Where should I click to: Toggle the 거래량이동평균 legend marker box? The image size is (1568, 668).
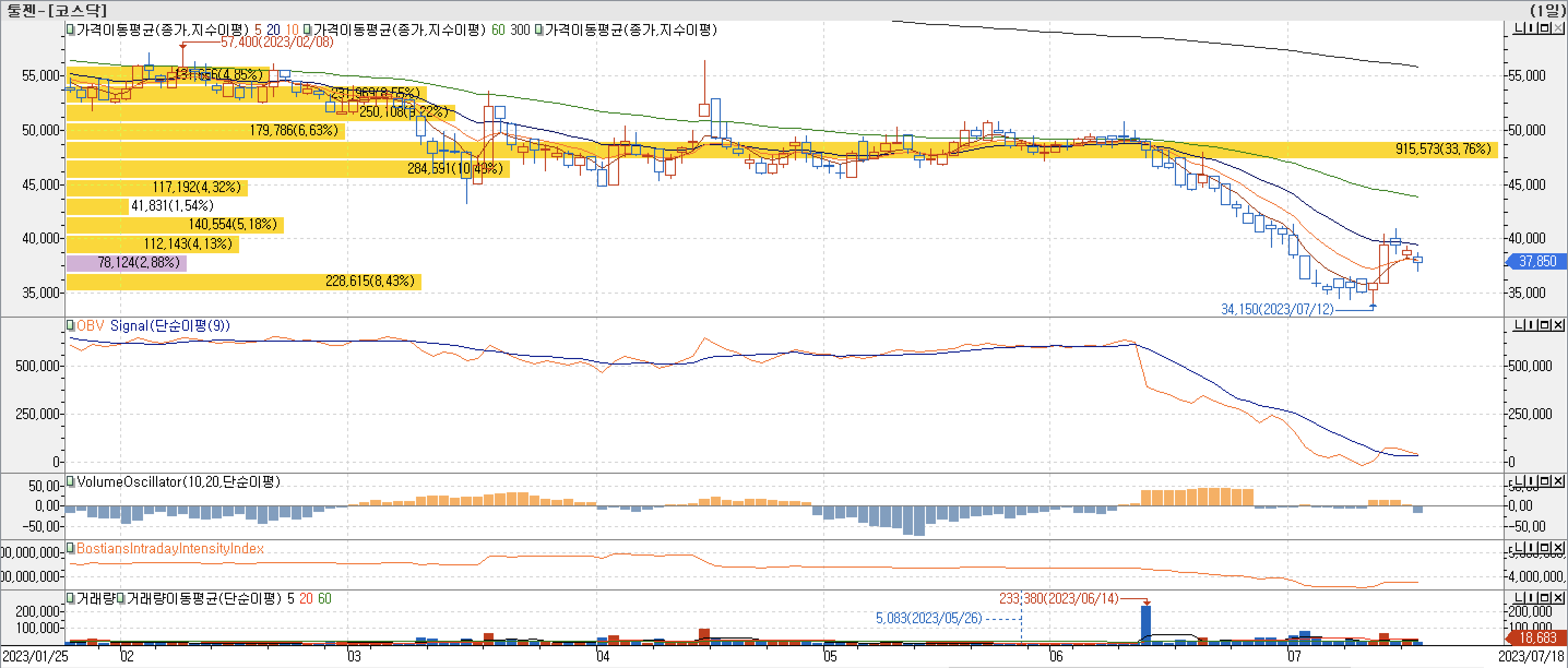pos(121,599)
